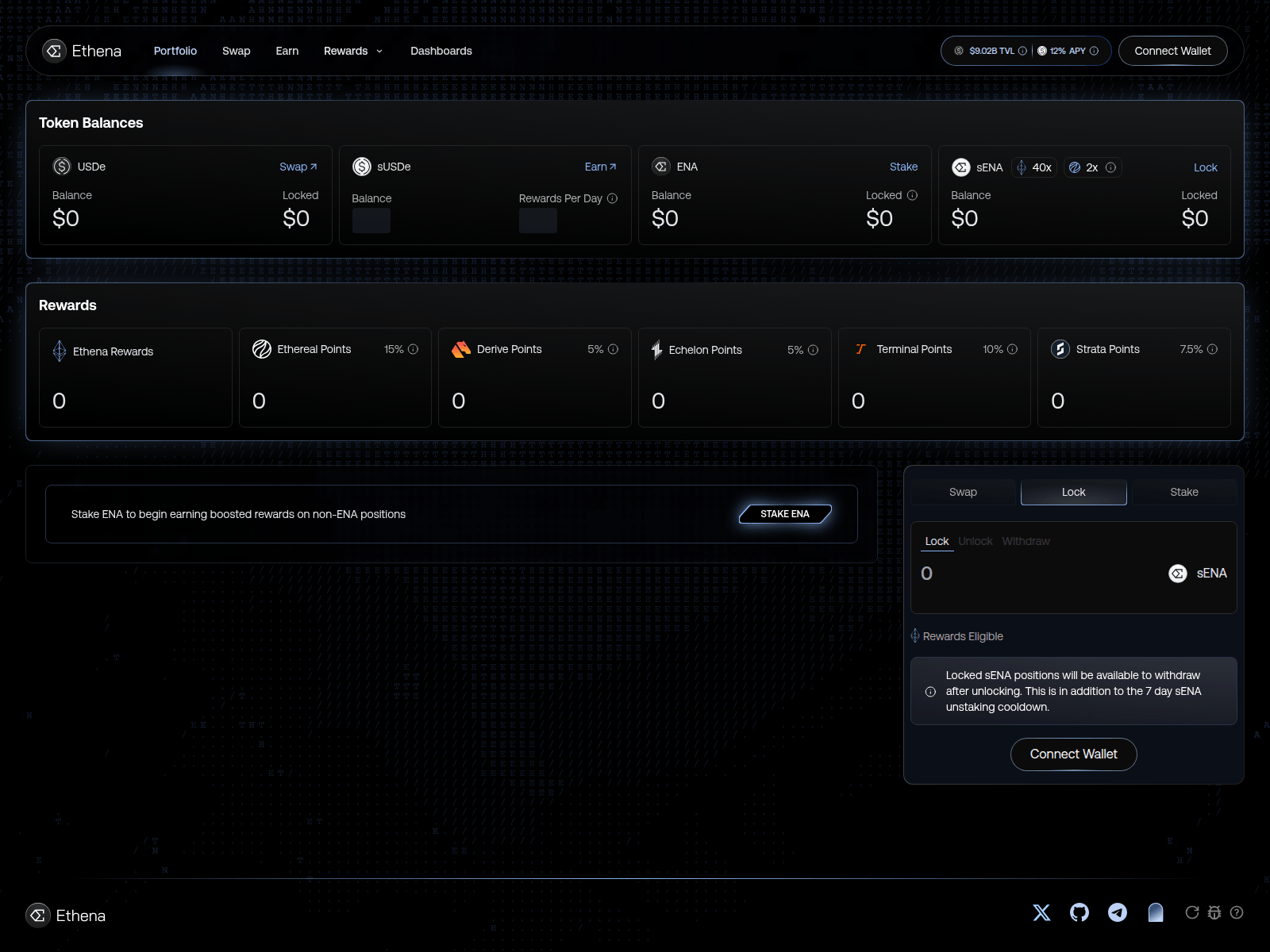Image resolution: width=1270 pixels, height=952 pixels.
Task: Click the Rewards Eligible label
Action: [x=963, y=636]
